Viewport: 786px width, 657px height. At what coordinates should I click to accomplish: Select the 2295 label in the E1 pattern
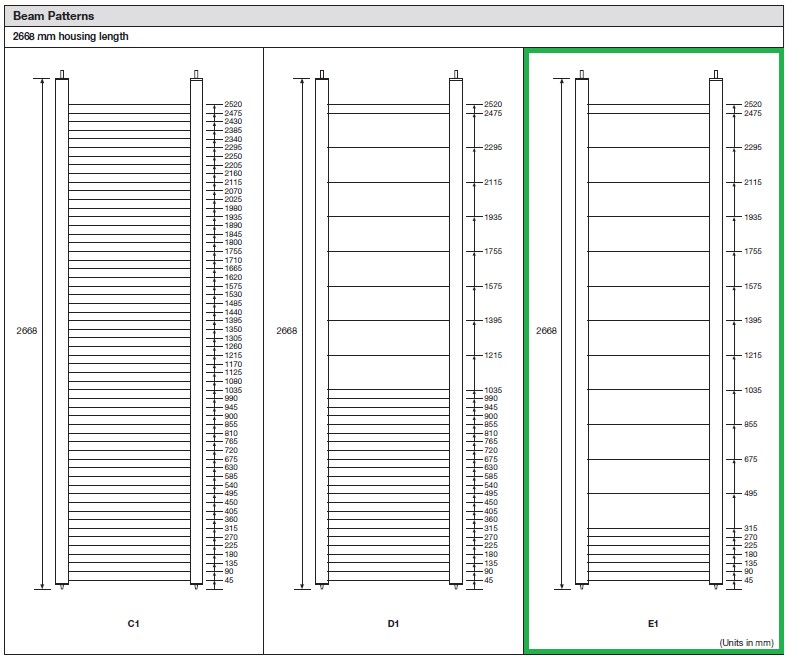(753, 147)
